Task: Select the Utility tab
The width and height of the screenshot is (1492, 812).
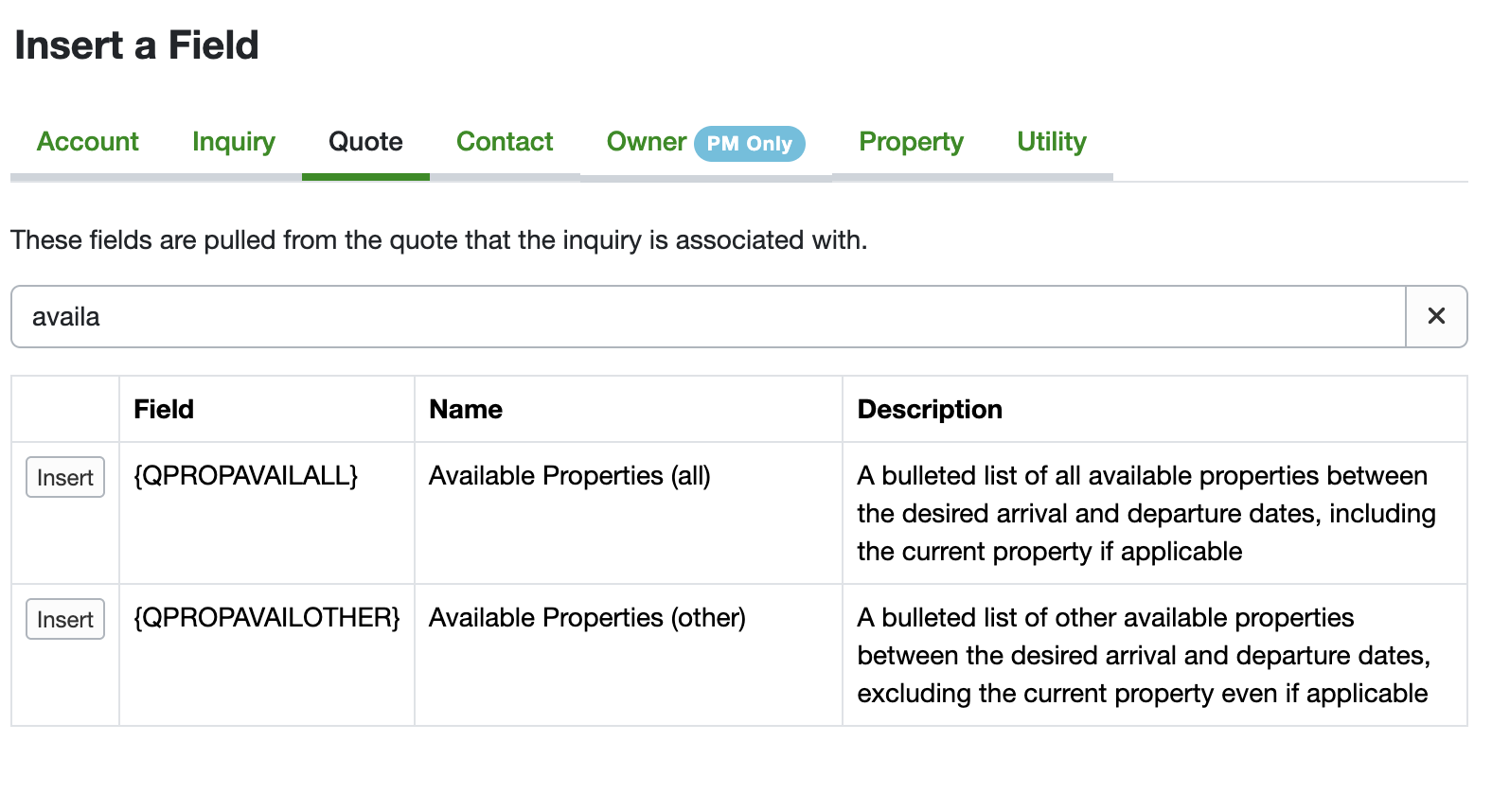Action: point(1051,142)
